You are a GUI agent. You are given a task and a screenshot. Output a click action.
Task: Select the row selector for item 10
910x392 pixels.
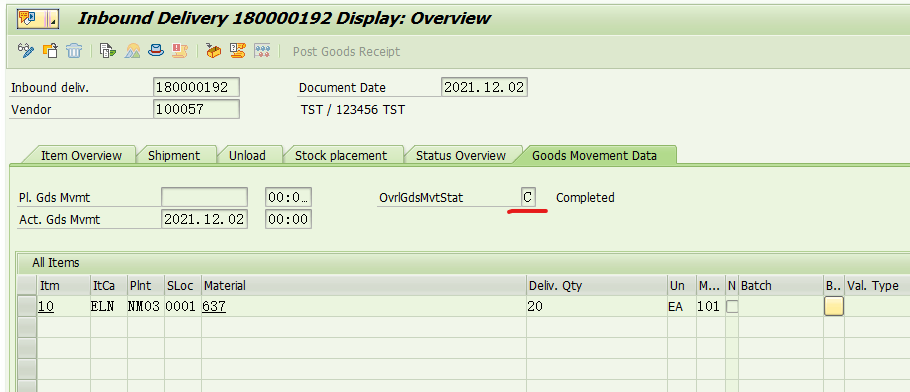[x=27, y=306]
